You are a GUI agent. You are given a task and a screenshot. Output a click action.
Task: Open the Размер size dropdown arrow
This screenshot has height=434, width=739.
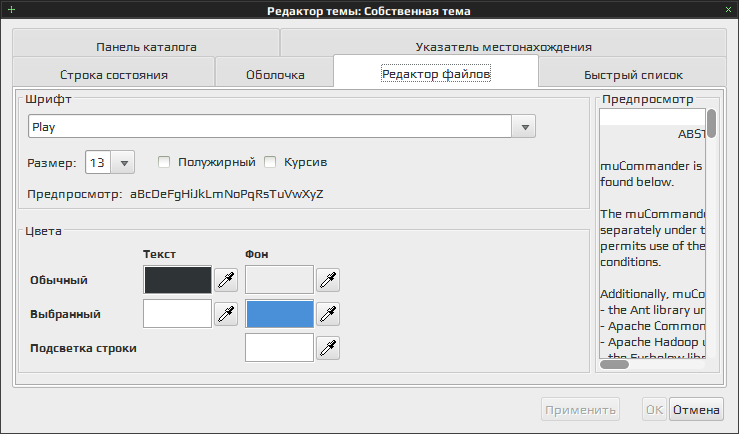coord(124,163)
